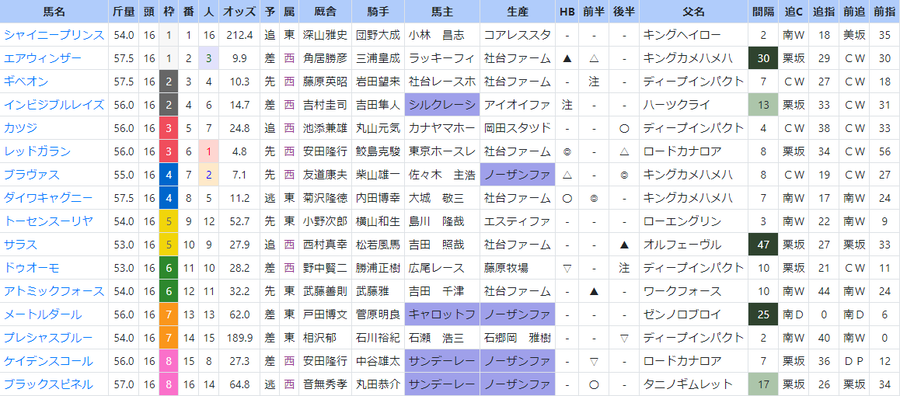Sort by 馬名 column header
The width and height of the screenshot is (900, 396).
[x=54, y=11]
